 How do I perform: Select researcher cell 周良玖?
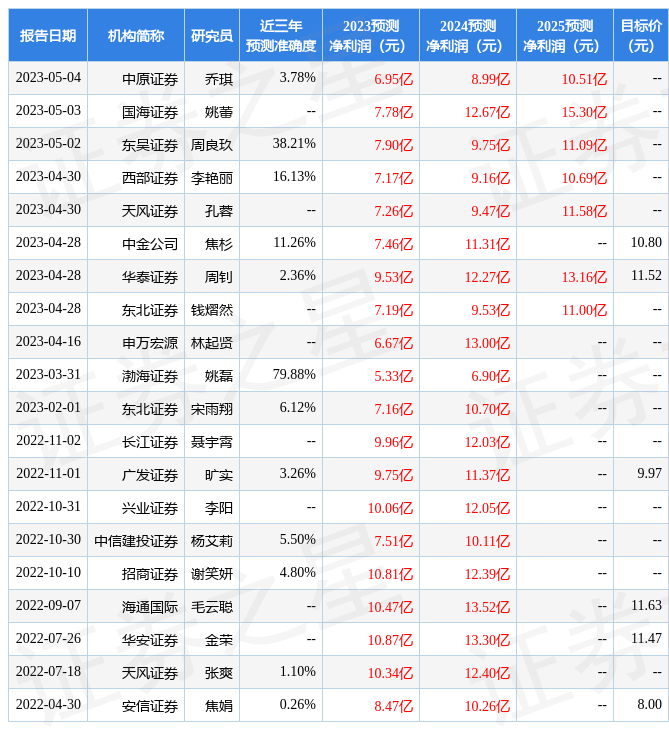pos(212,145)
